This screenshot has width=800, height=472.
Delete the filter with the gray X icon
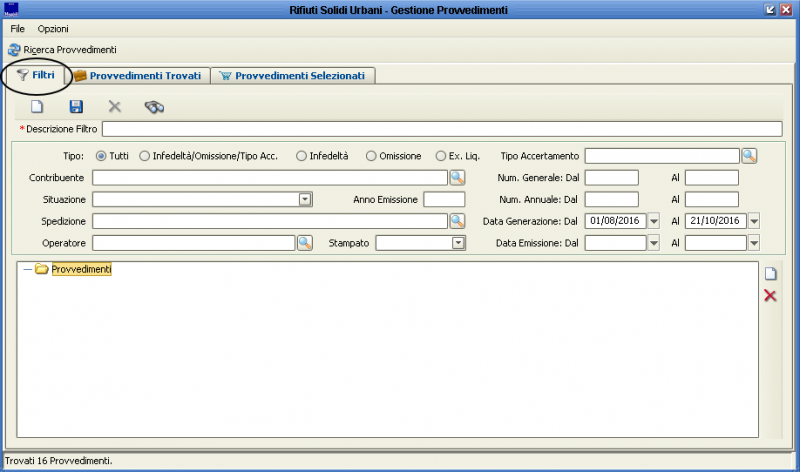point(115,107)
